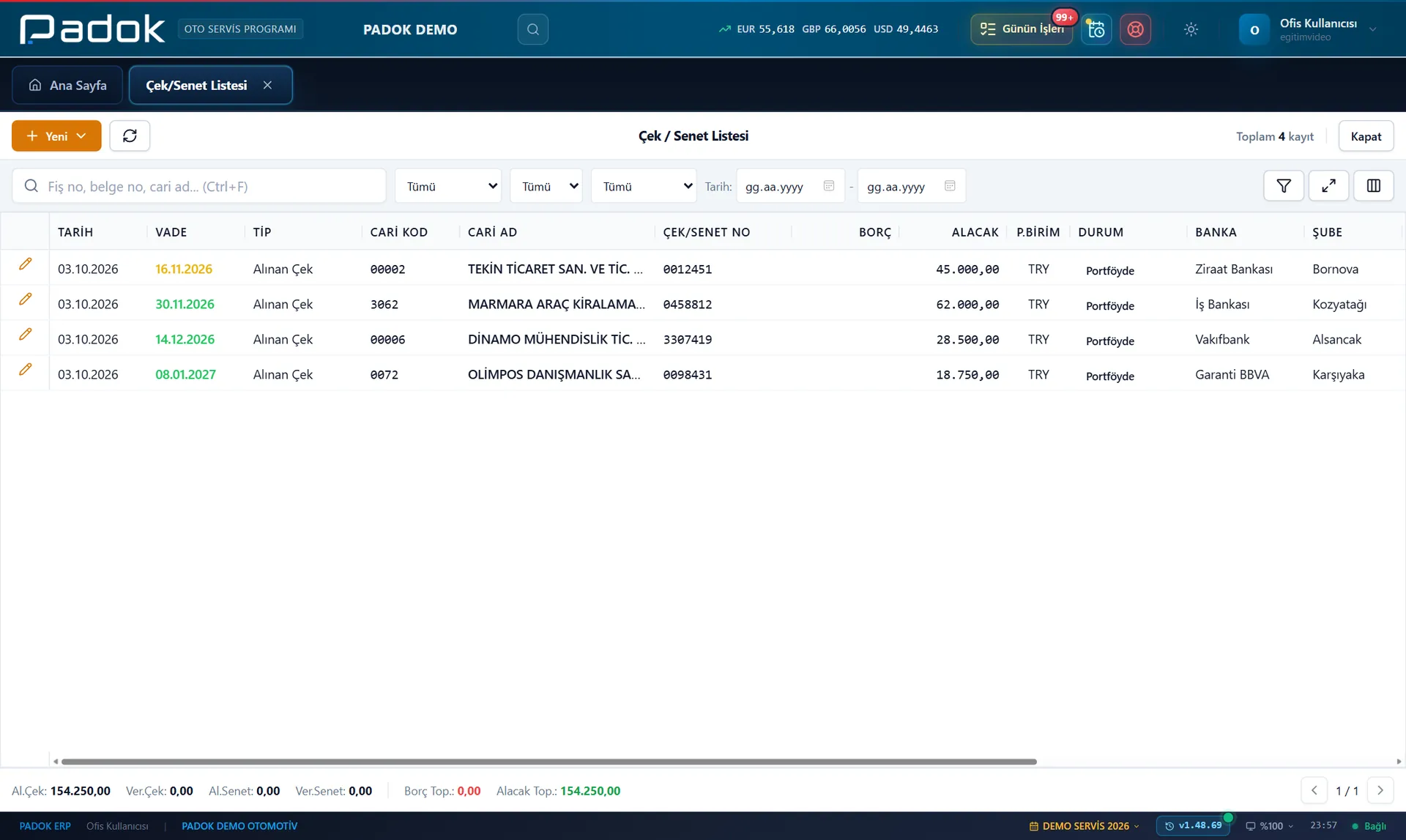This screenshot has width=1406, height=840.
Task: Sort by VADE column header
Action: [x=171, y=232]
